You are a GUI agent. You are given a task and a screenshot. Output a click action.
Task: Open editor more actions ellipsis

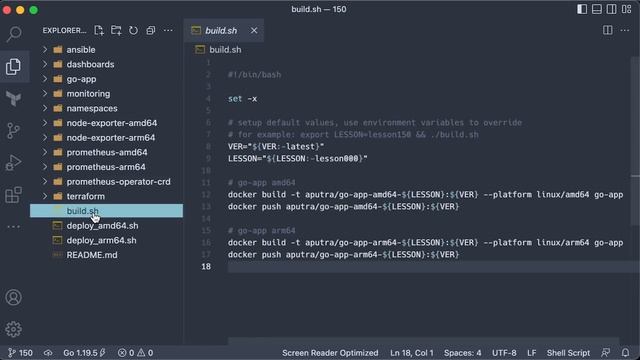pyautogui.click(x=625, y=30)
